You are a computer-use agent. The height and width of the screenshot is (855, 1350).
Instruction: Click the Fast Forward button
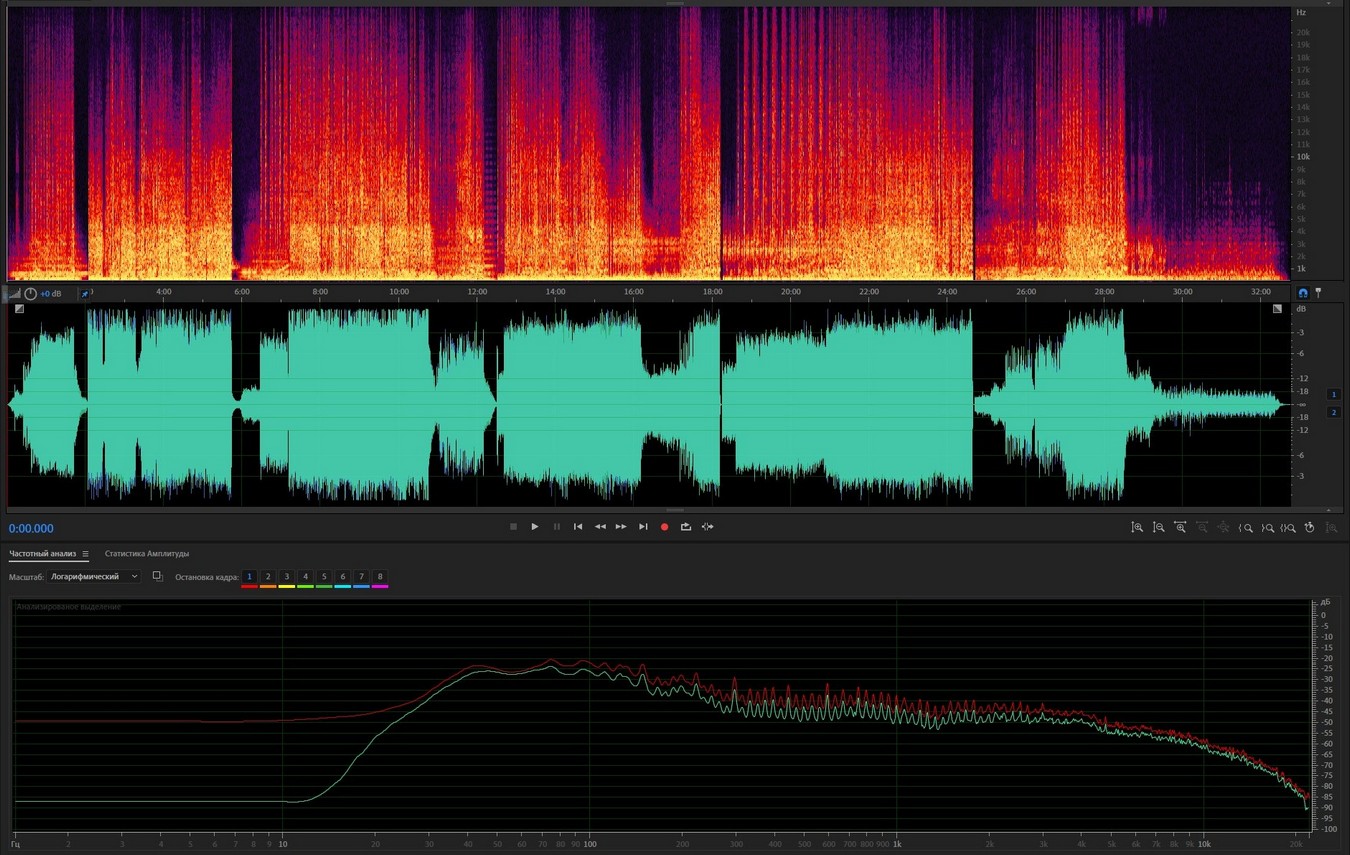coord(621,527)
